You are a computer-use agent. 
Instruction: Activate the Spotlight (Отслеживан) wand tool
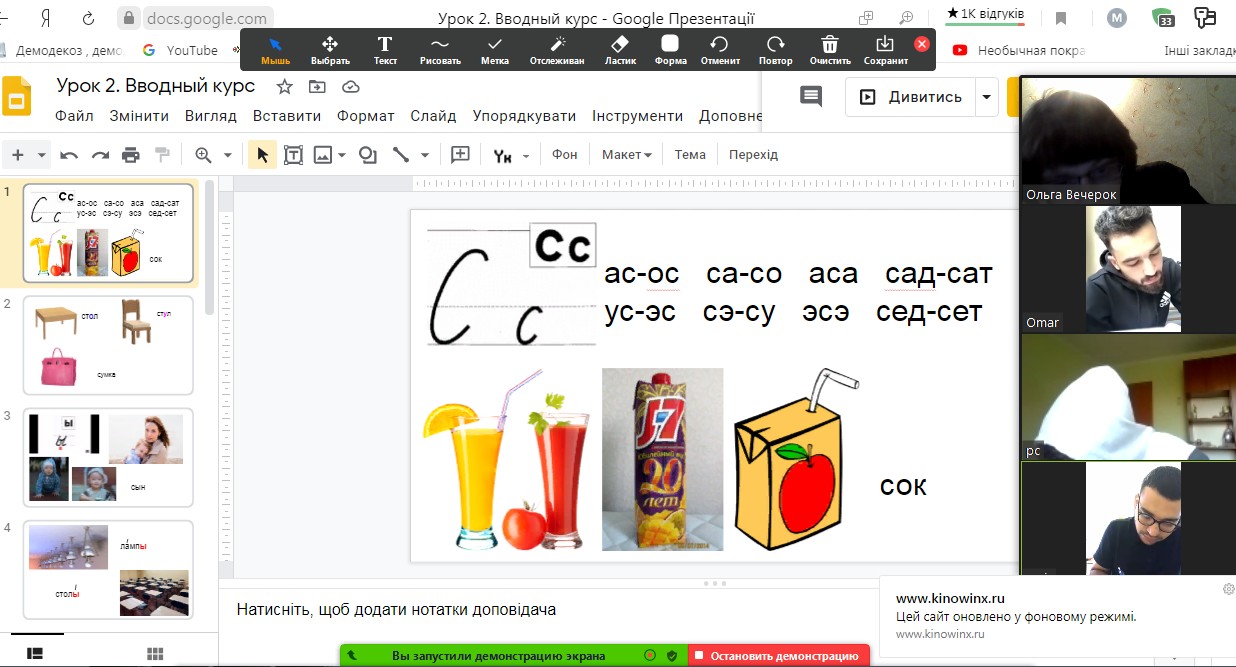click(x=557, y=49)
